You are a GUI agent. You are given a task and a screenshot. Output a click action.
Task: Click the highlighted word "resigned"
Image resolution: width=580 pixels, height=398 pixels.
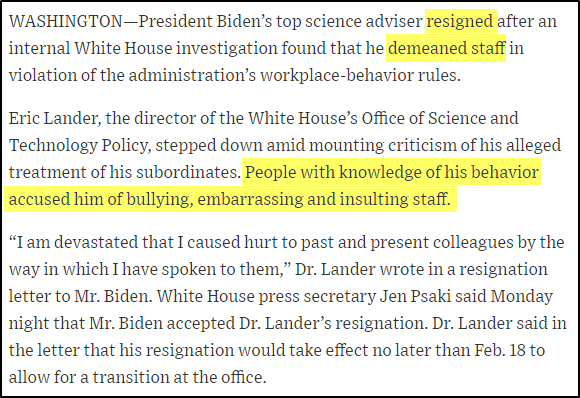[461, 21]
